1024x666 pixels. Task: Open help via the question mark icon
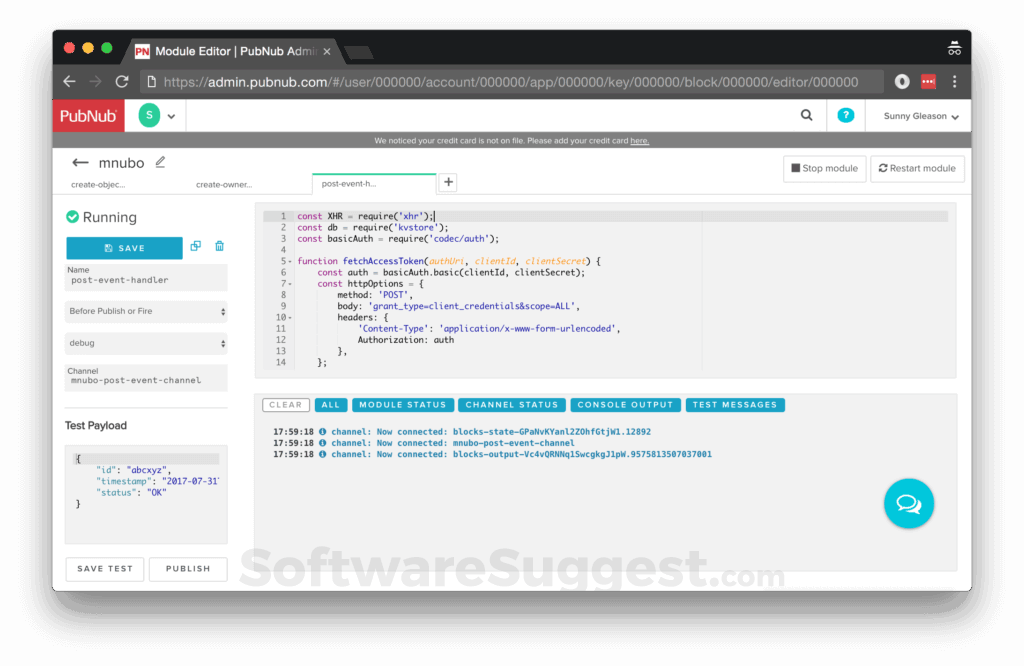click(845, 115)
